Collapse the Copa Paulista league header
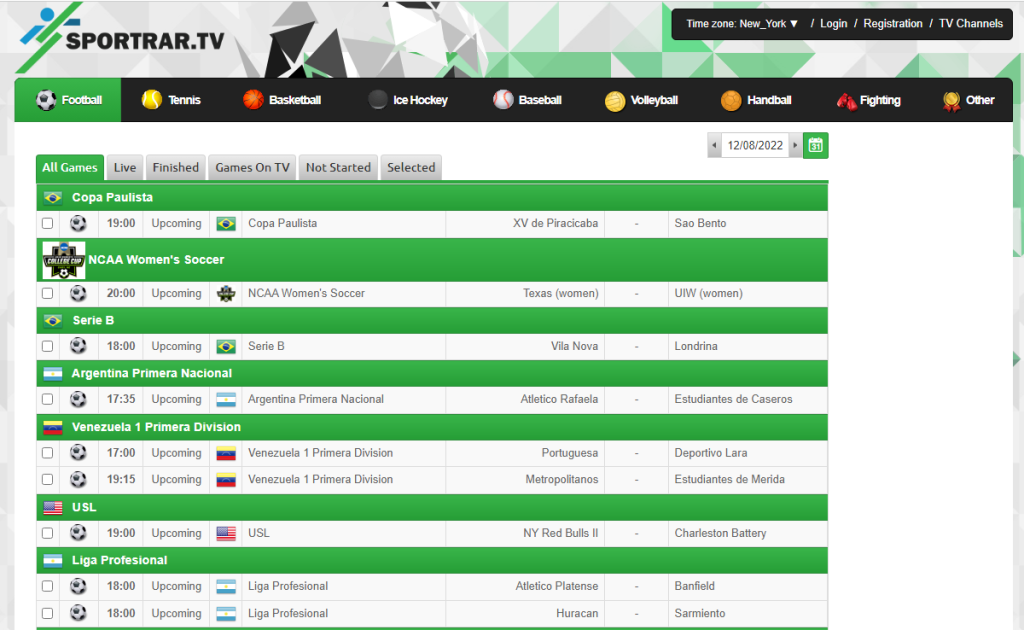Viewport: 1024px width, 630px height. [432, 197]
